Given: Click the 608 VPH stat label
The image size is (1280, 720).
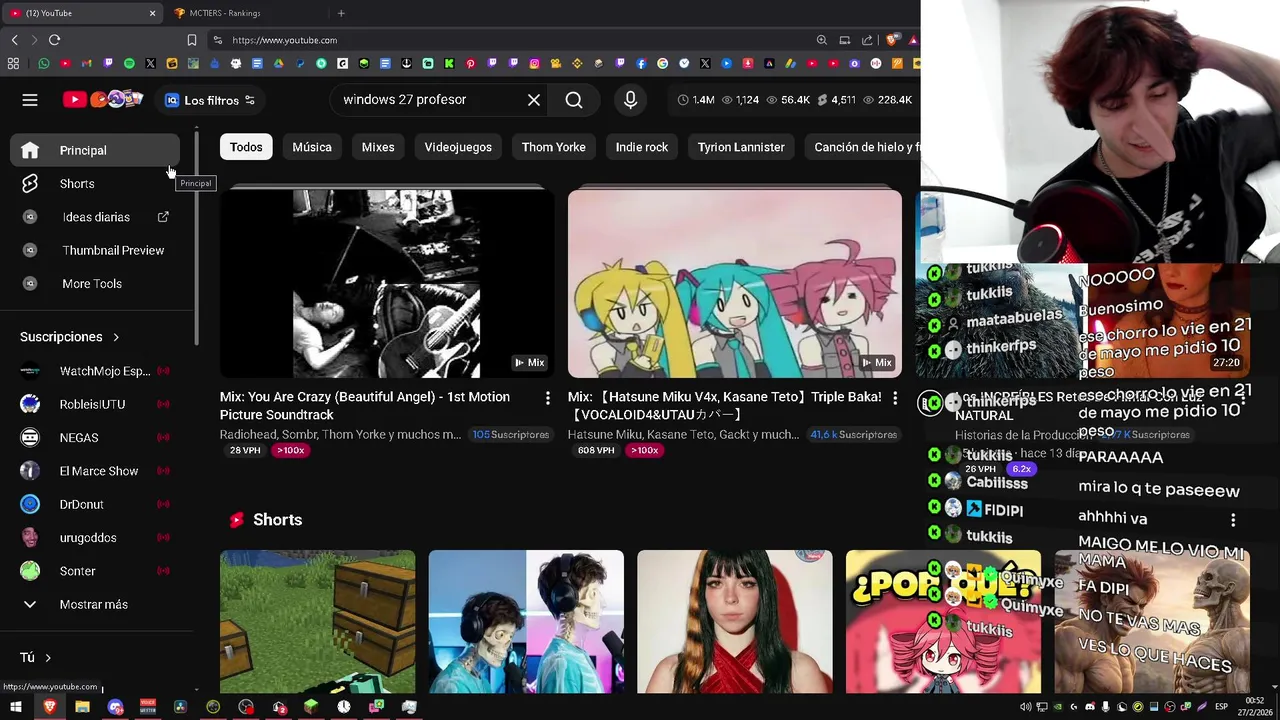Looking at the screenshot, I should [596, 451].
